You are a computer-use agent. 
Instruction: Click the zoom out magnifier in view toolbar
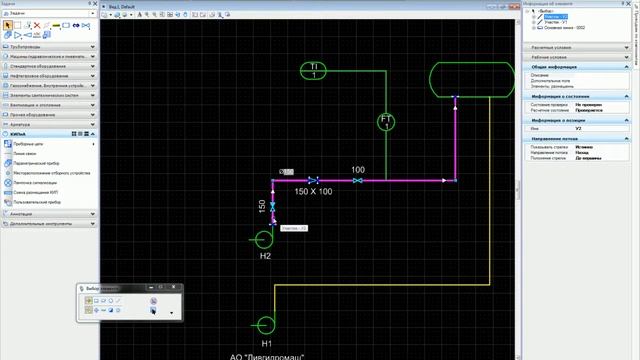click(155, 15)
